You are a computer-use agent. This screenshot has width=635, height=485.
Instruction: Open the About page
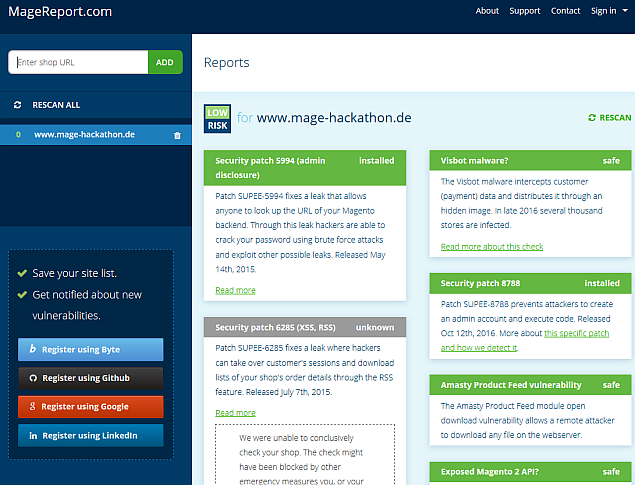[x=487, y=11]
